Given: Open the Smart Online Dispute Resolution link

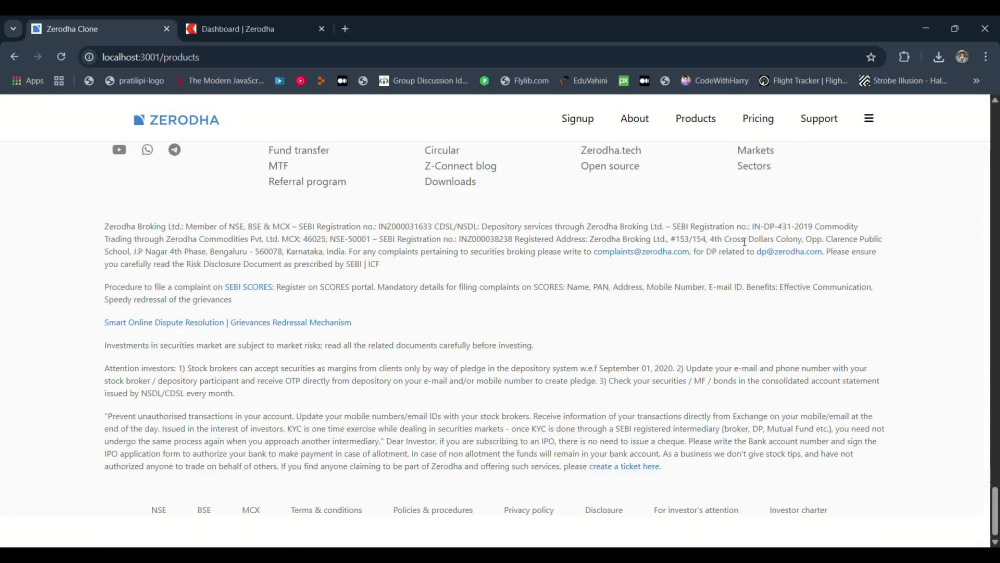Looking at the screenshot, I should click(x=164, y=323).
